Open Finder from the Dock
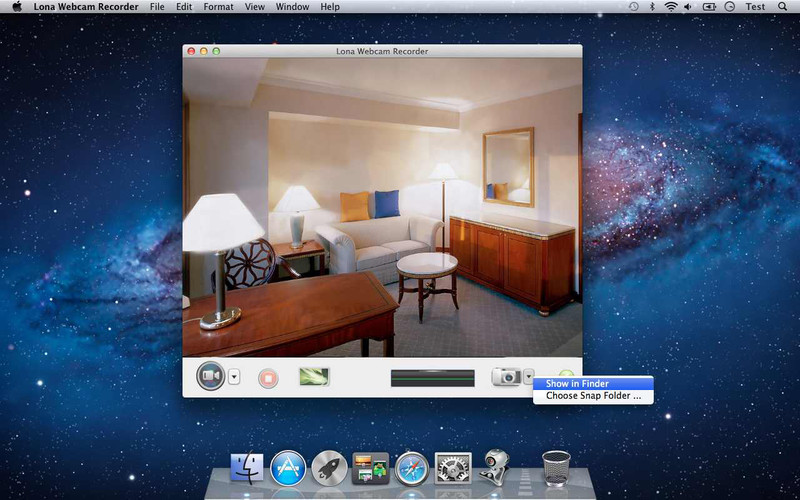This screenshot has width=800, height=500. [247, 467]
